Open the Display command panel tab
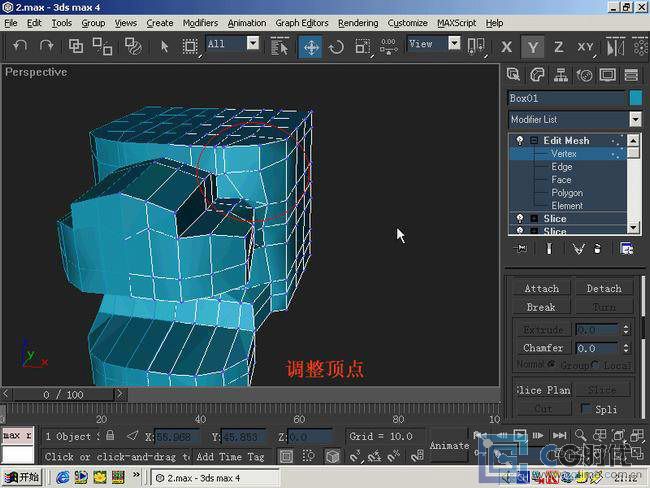 [608, 75]
